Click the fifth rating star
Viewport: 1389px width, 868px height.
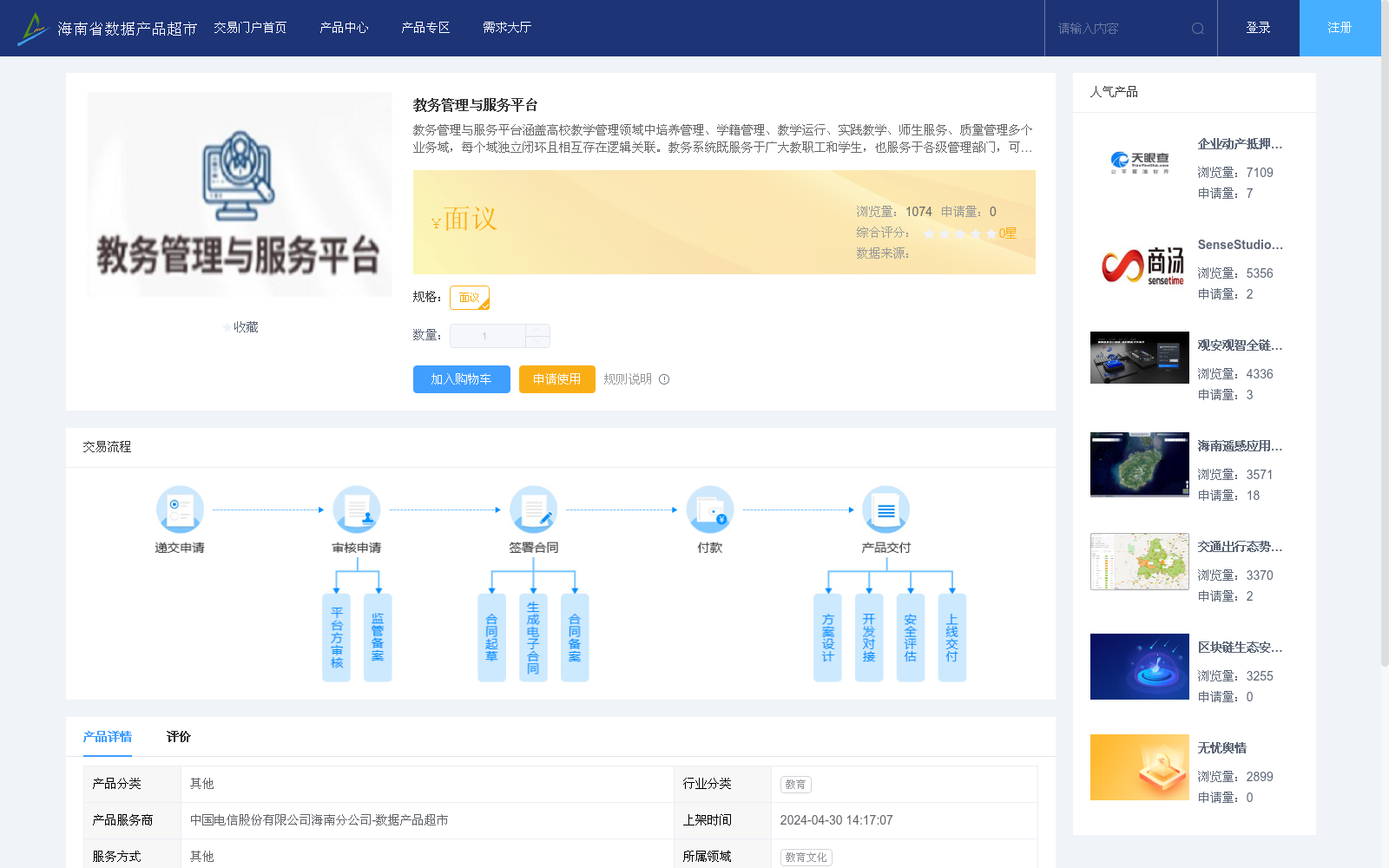991,233
